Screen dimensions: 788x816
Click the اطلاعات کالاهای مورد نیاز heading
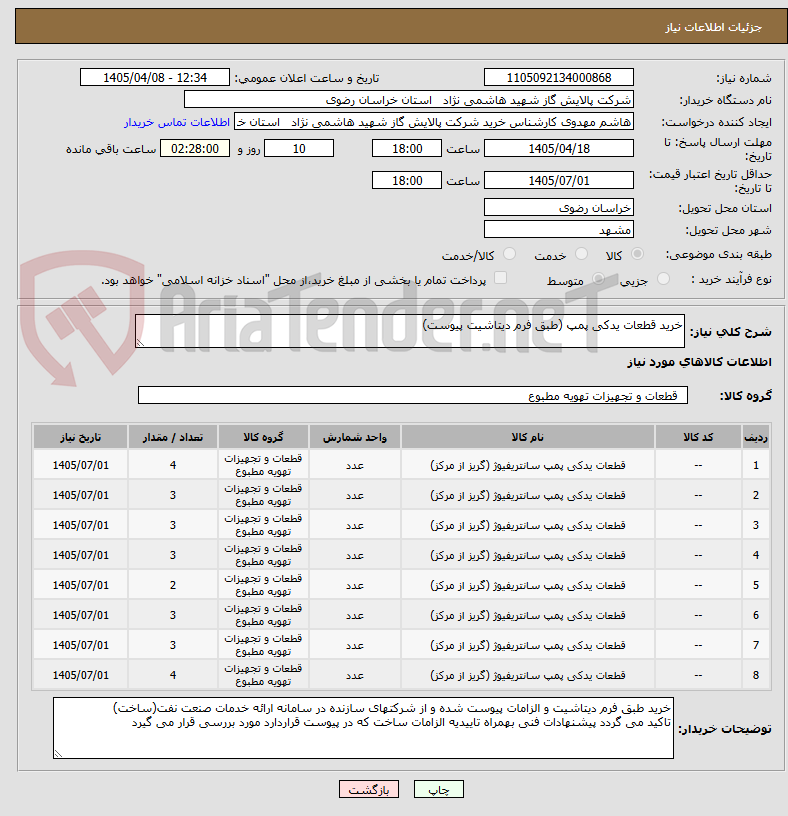point(699,362)
